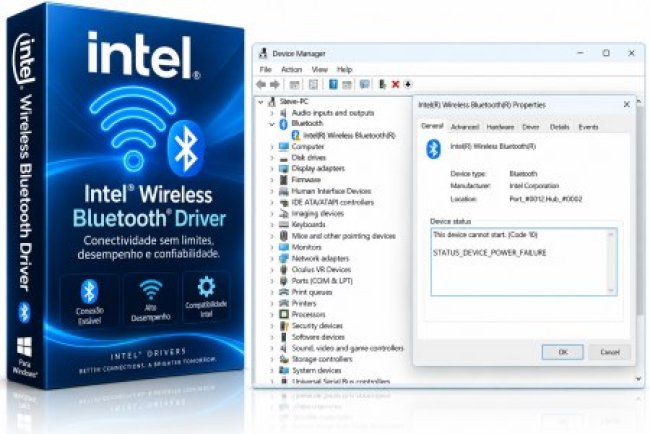Click the toolbar Forward arrow
The height and width of the screenshot is (434, 650).
tap(275, 85)
